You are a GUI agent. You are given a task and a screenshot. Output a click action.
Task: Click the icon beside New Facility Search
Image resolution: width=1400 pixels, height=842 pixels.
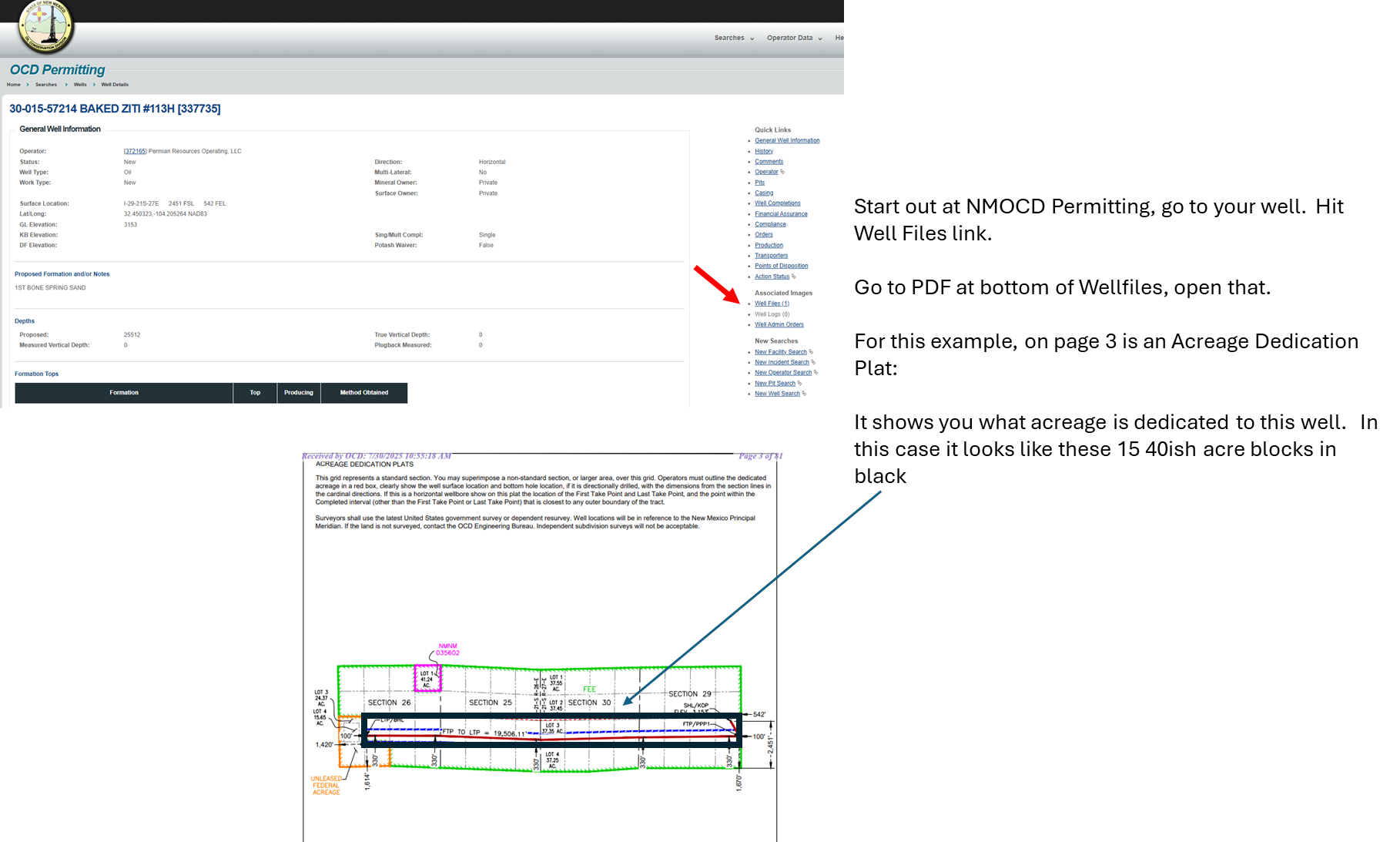(811, 352)
